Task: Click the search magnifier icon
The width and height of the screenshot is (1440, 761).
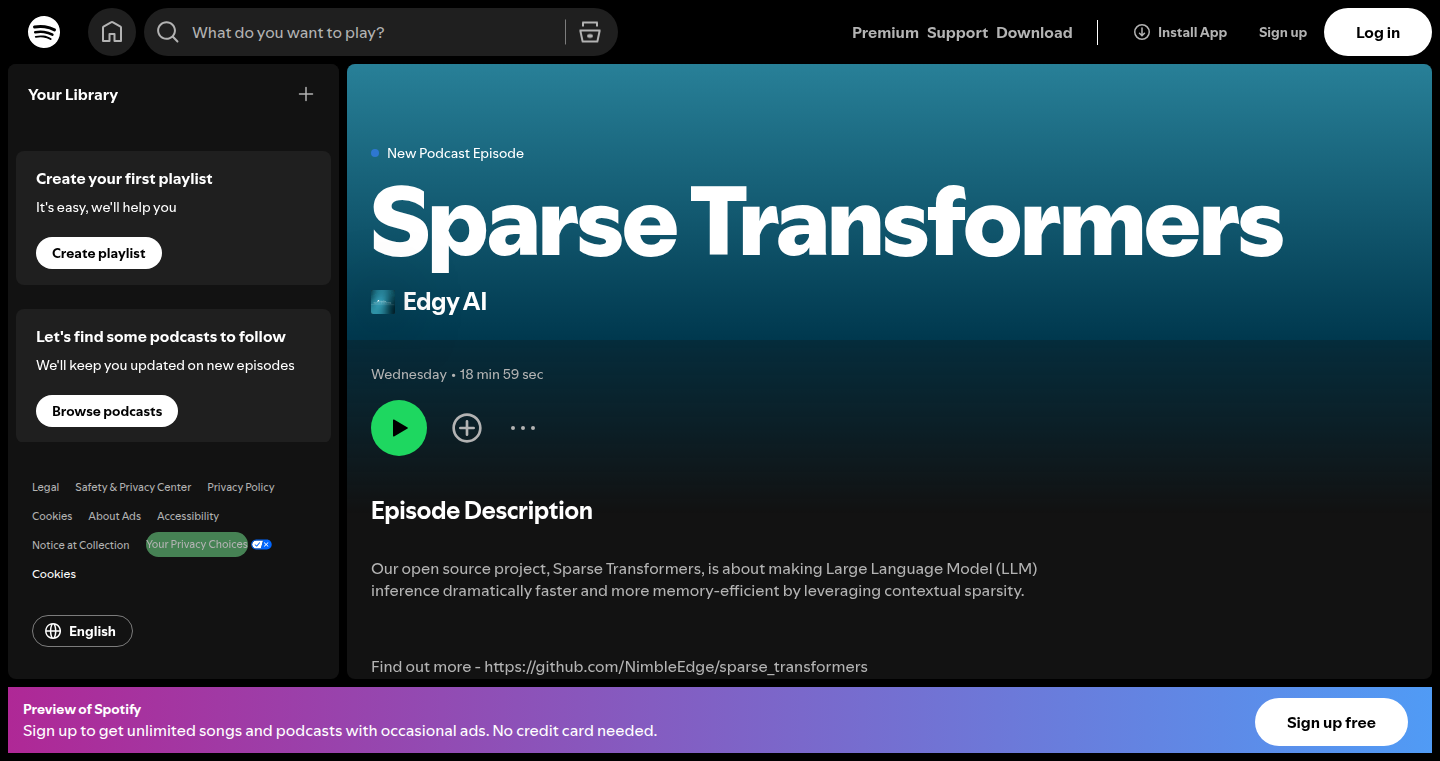Action: point(168,32)
